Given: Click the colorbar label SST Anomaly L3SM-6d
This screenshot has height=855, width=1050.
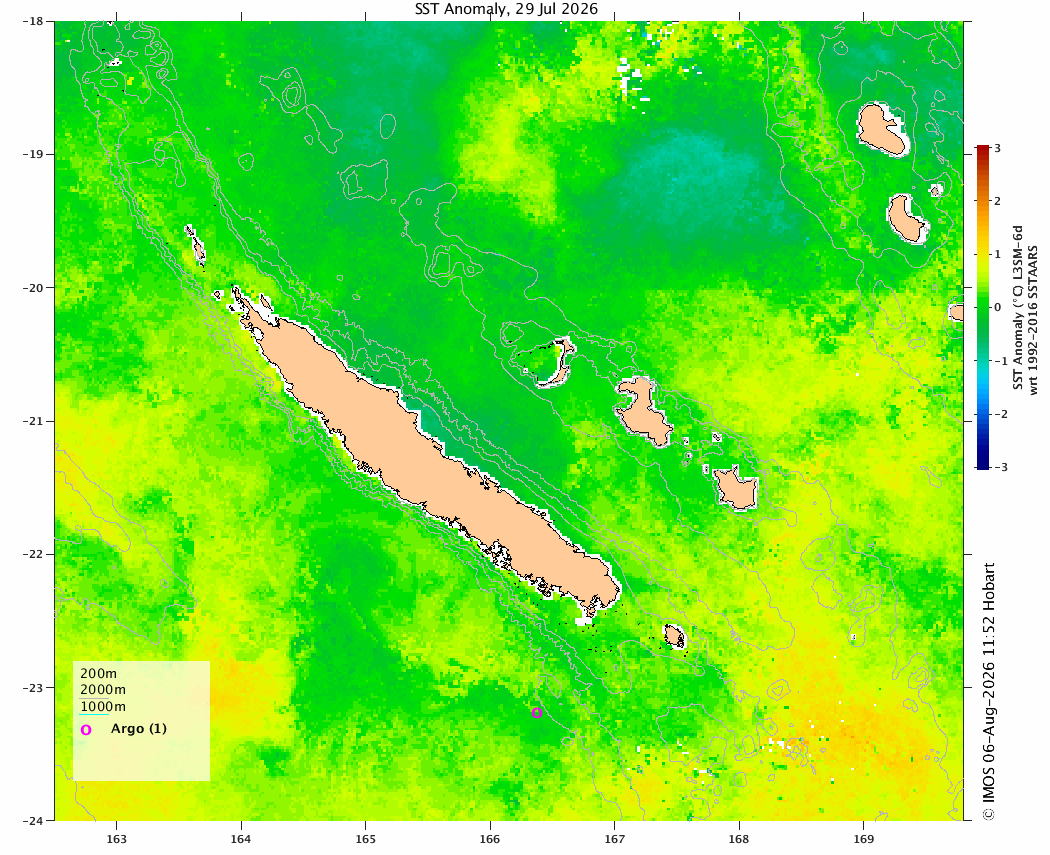Looking at the screenshot, I should pyautogui.click(x=1017, y=308).
